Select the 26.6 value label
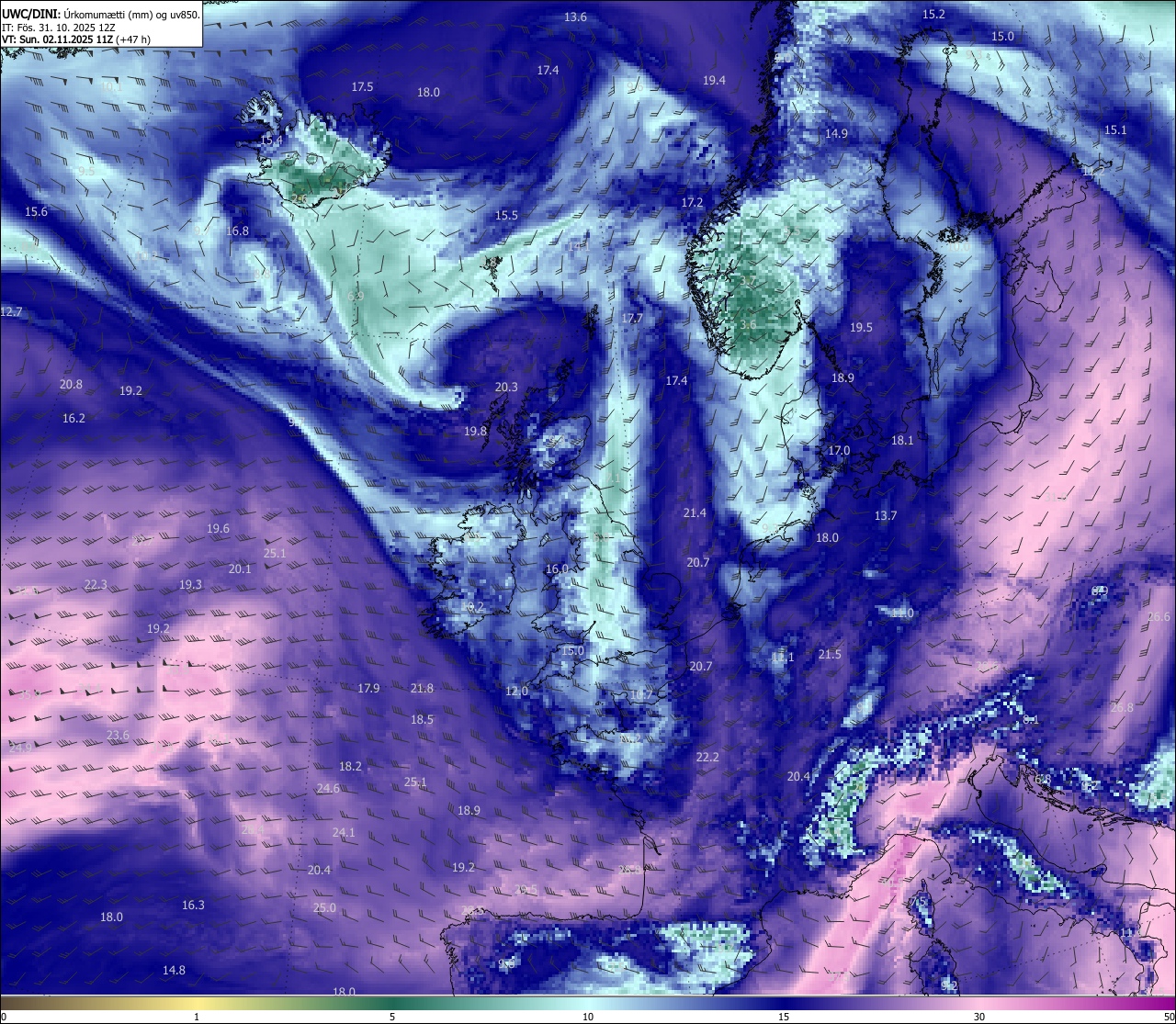 click(1159, 617)
